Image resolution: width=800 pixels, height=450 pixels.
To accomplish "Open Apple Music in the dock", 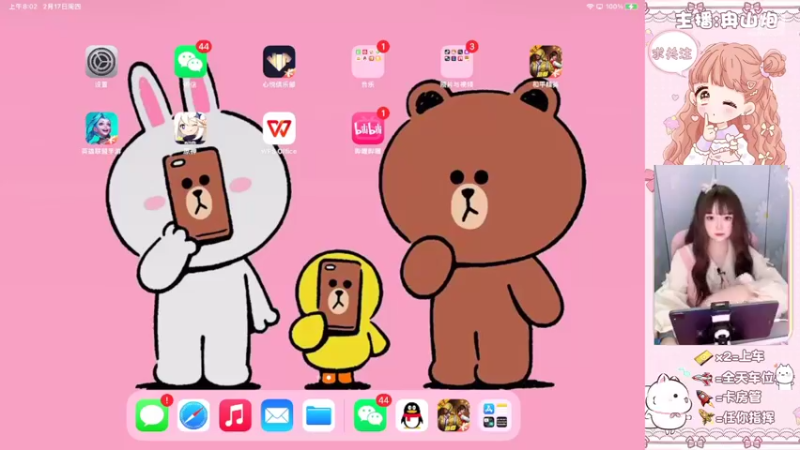I will (235, 415).
